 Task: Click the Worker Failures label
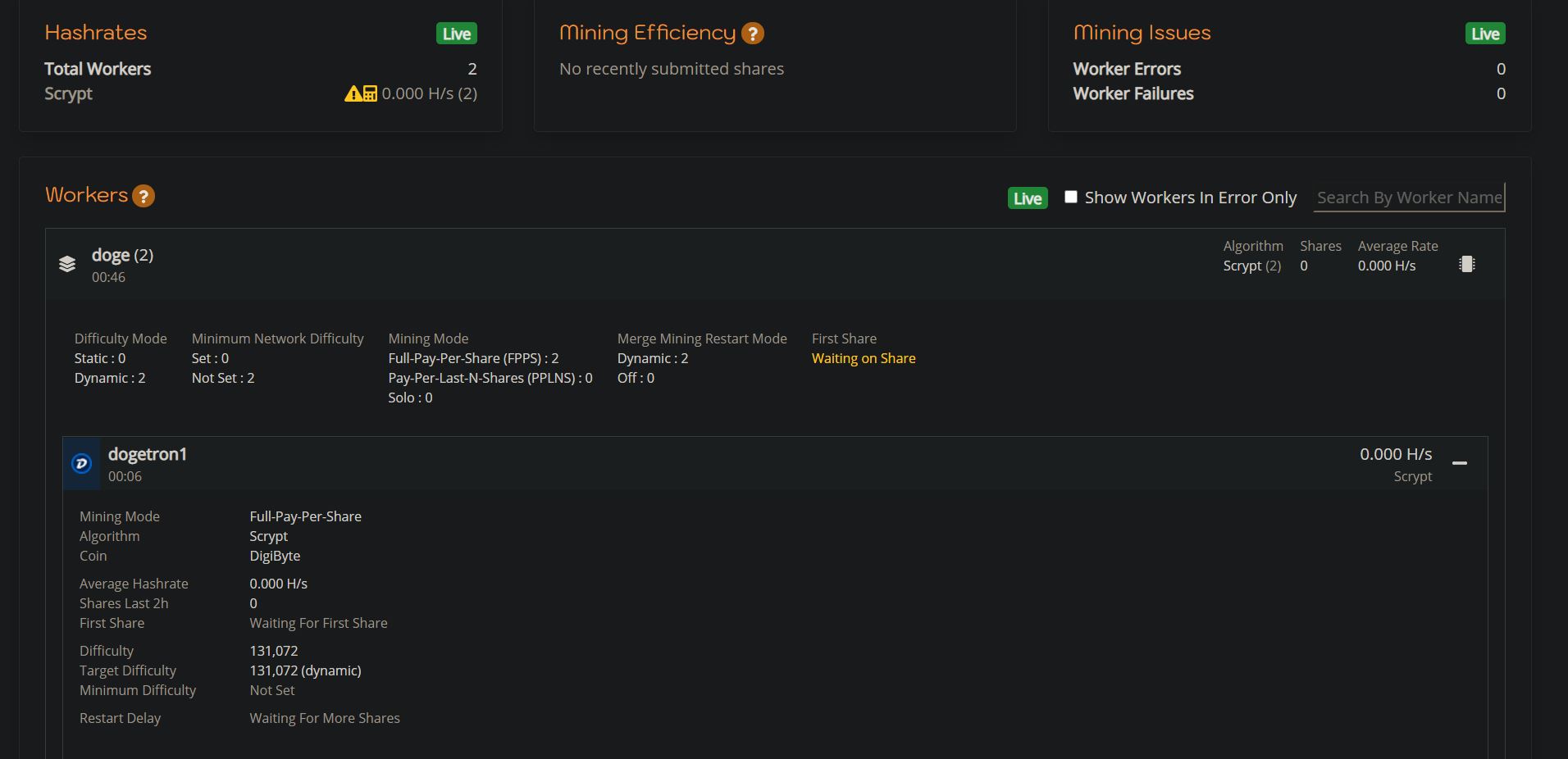[x=1133, y=93]
